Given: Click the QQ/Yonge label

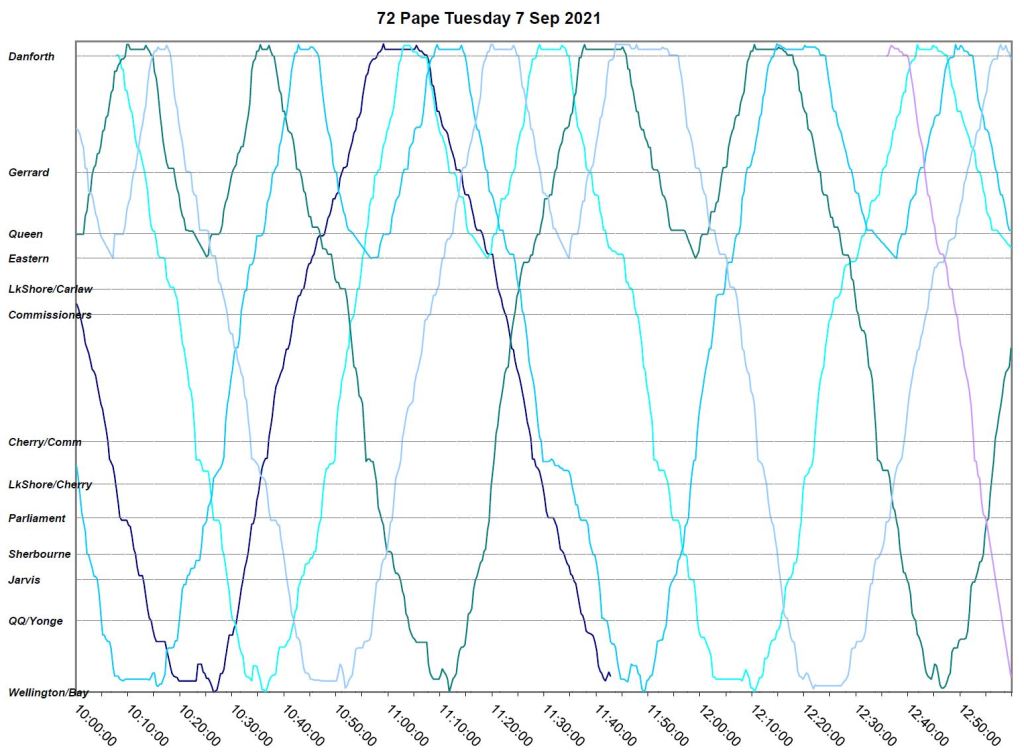Looking at the screenshot, I should pyautogui.click(x=36, y=621).
